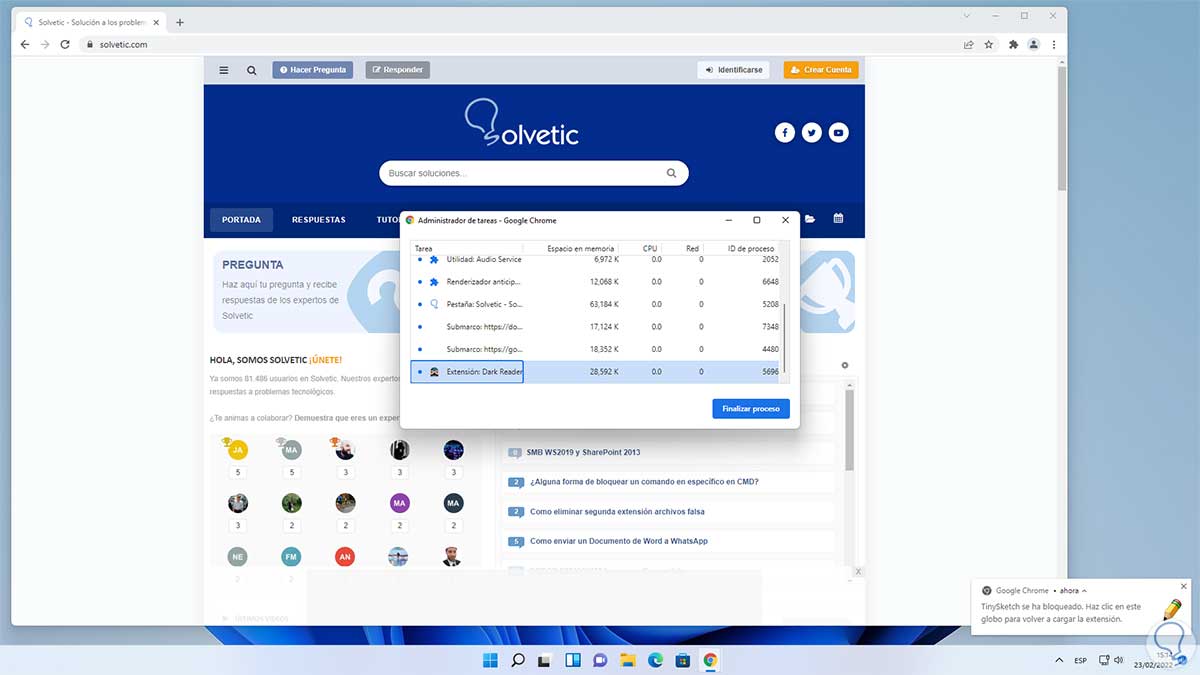Click the calendar icon in Solvetic nav bar
The height and width of the screenshot is (675, 1200).
838,219
